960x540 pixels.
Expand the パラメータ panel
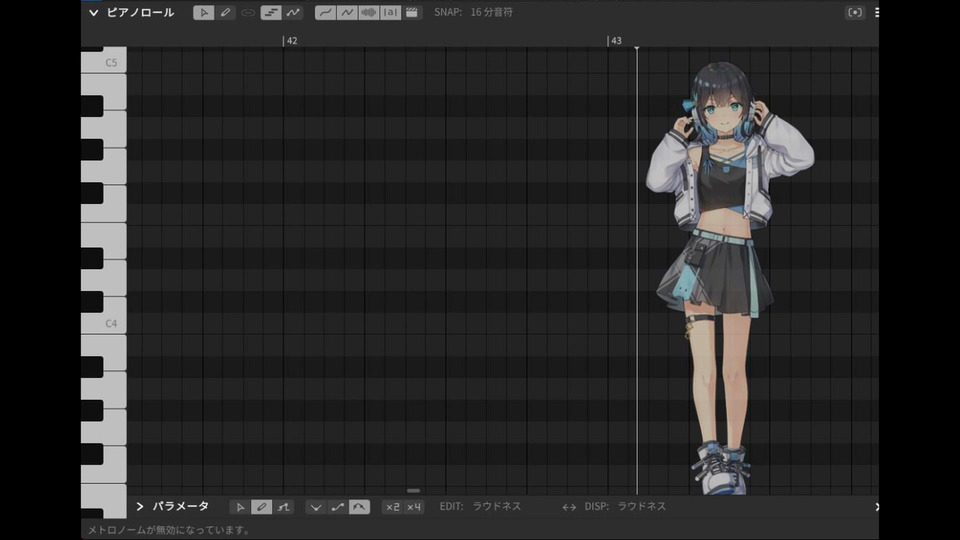[140, 506]
